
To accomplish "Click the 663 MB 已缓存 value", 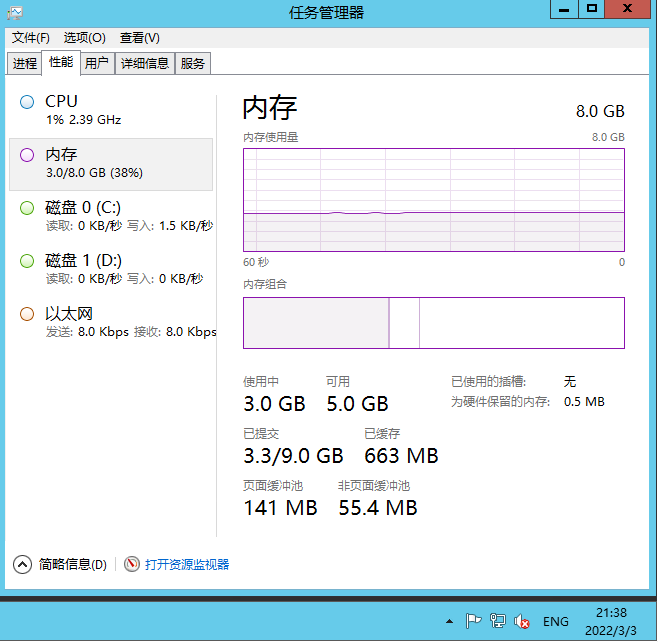I will 401,456.
